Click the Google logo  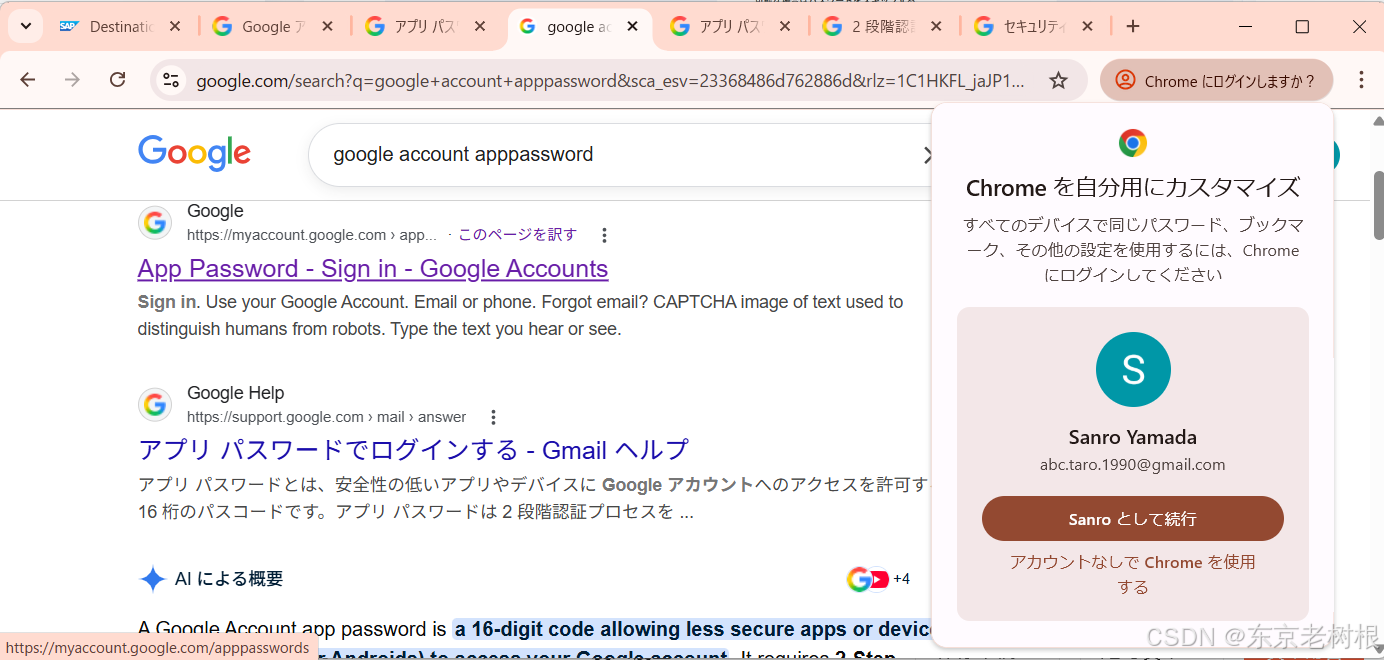coord(194,153)
